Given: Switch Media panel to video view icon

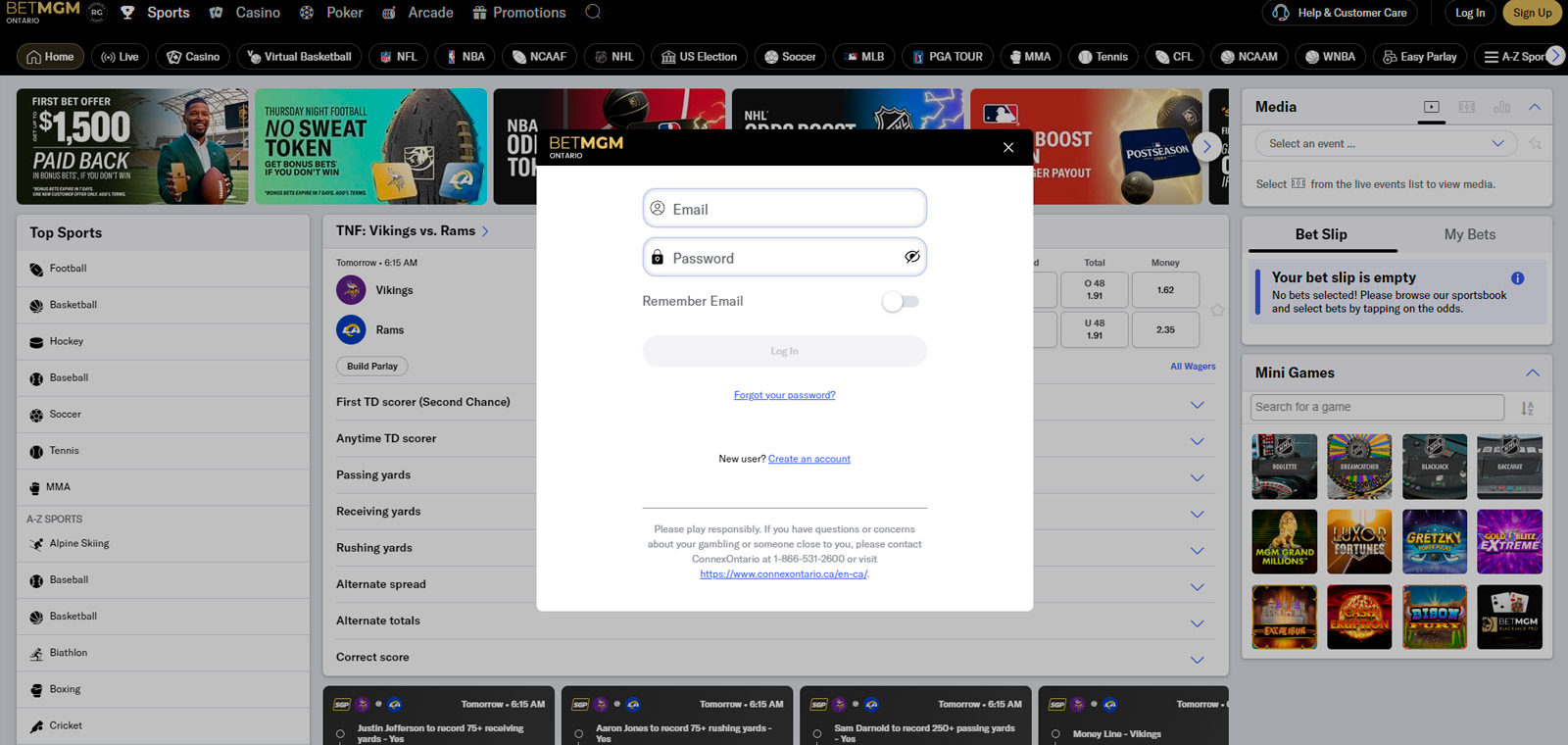Looking at the screenshot, I should click(x=1432, y=107).
